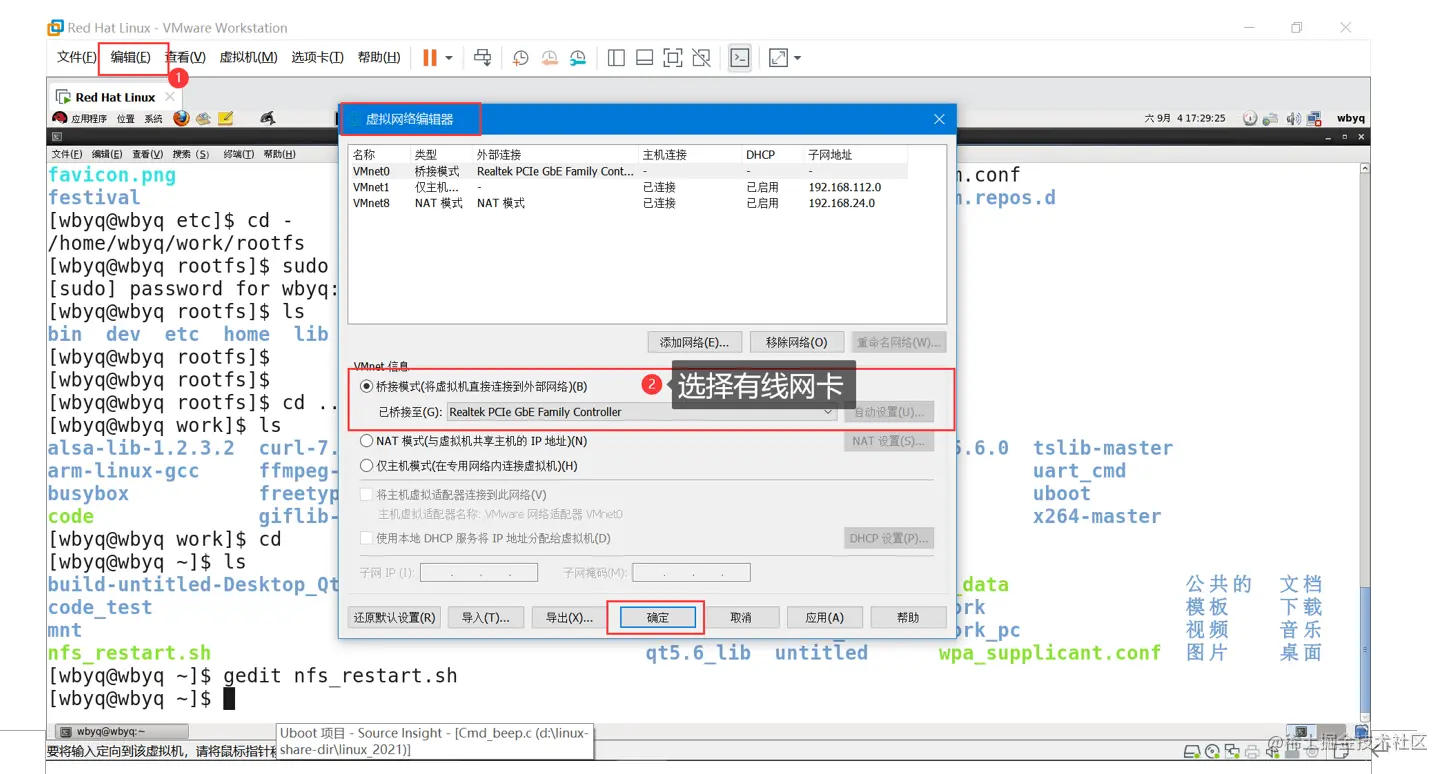This screenshot has width=1449, height=774.
Task: Click subnet address 192.168.112.0
Action: click(x=845, y=187)
